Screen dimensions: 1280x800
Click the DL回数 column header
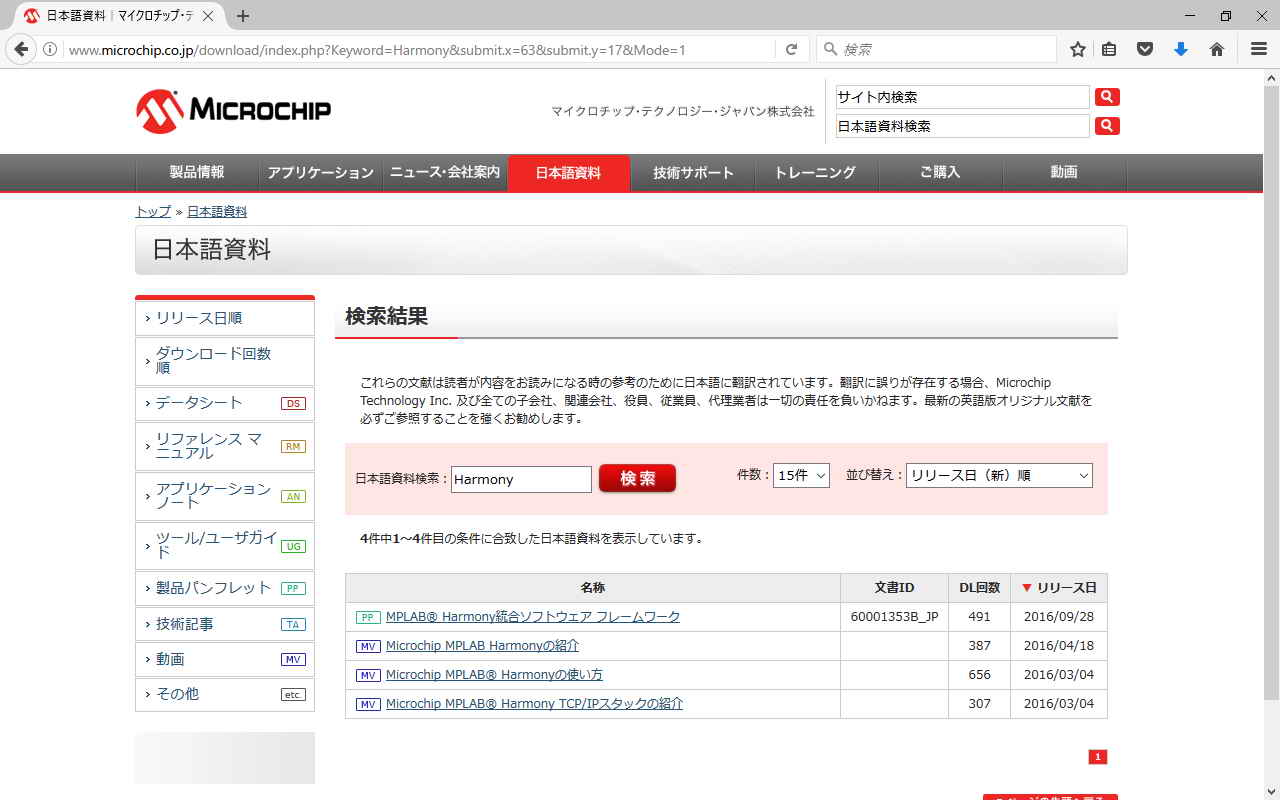tap(979, 588)
